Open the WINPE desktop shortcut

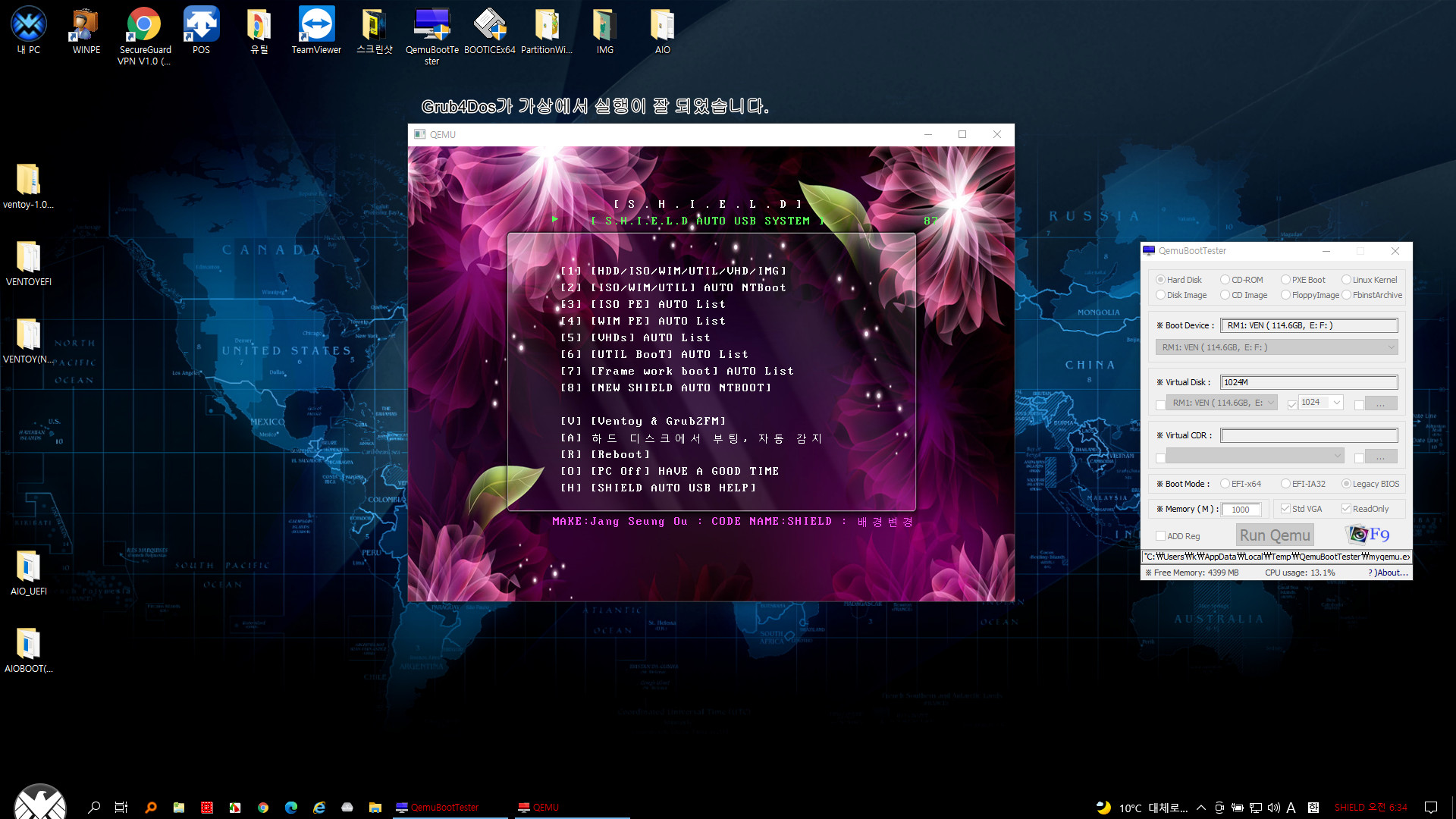pos(86,31)
